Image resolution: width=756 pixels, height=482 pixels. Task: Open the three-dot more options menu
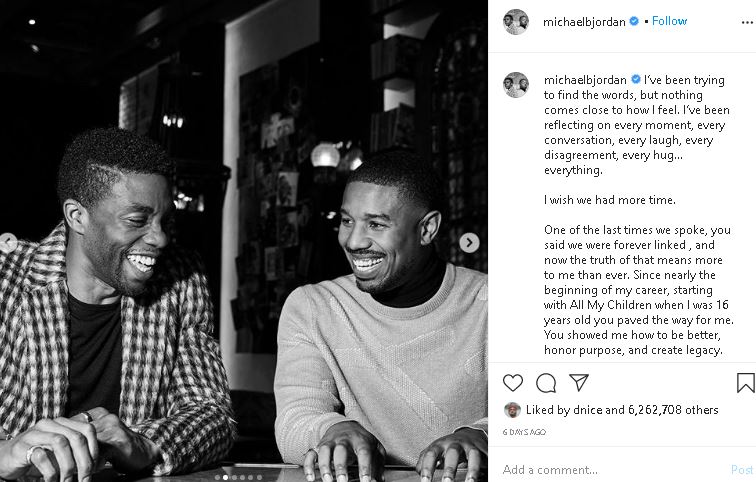pyautogui.click(x=747, y=22)
